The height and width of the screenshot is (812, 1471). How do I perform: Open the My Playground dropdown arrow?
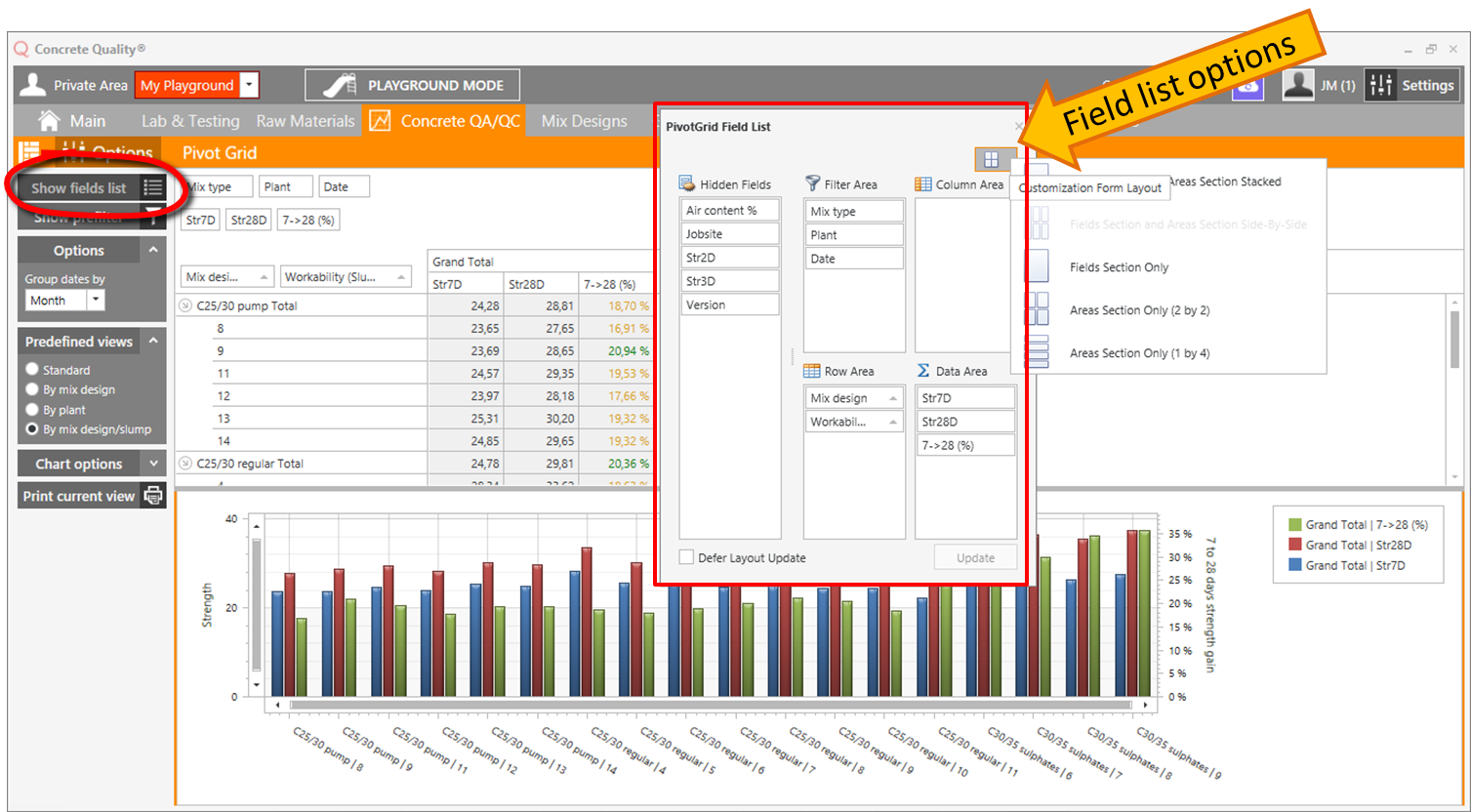(x=249, y=86)
